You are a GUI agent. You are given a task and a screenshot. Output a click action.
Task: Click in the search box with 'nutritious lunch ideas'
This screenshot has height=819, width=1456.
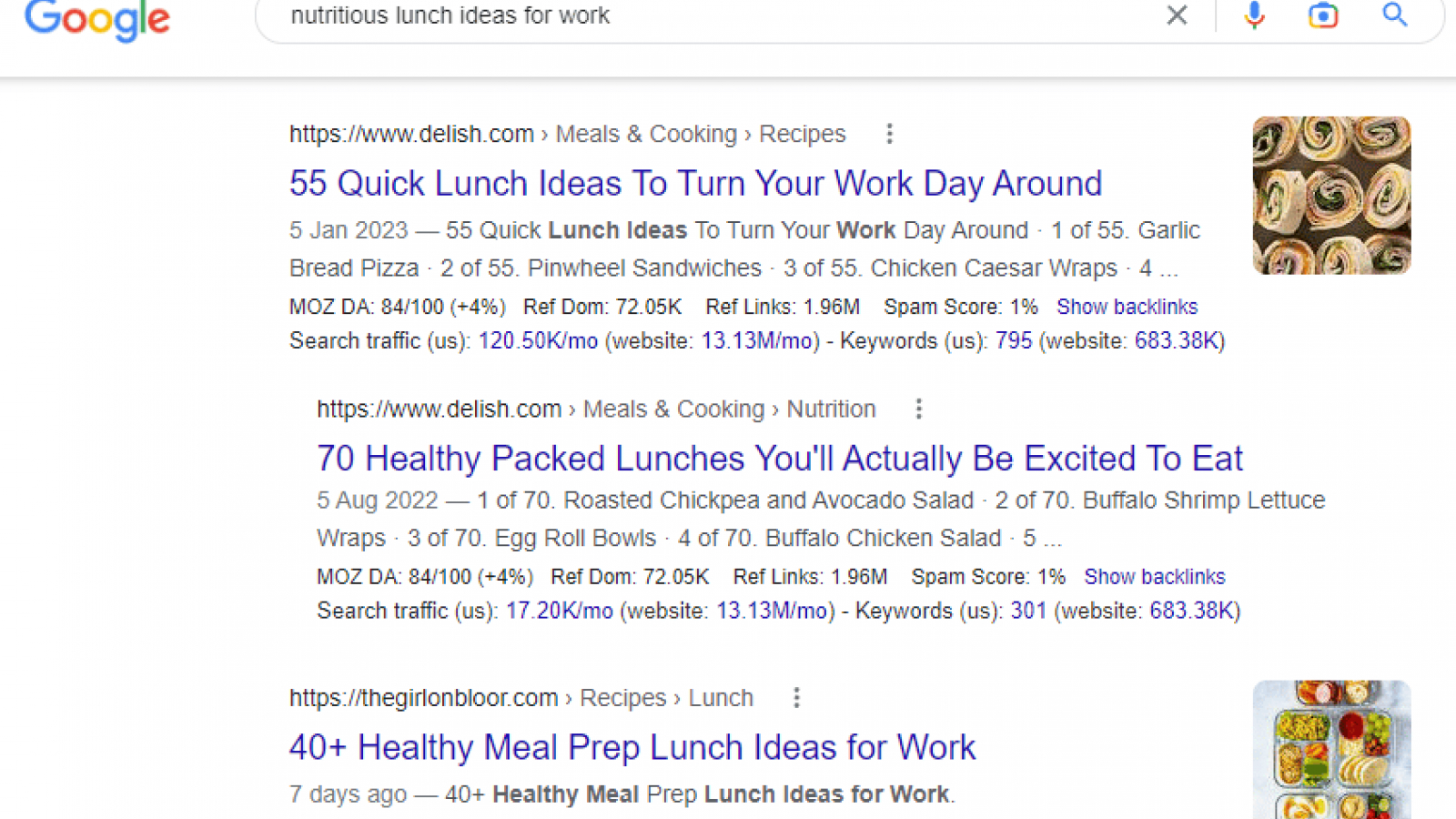pyautogui.click(x=710, y=15)
